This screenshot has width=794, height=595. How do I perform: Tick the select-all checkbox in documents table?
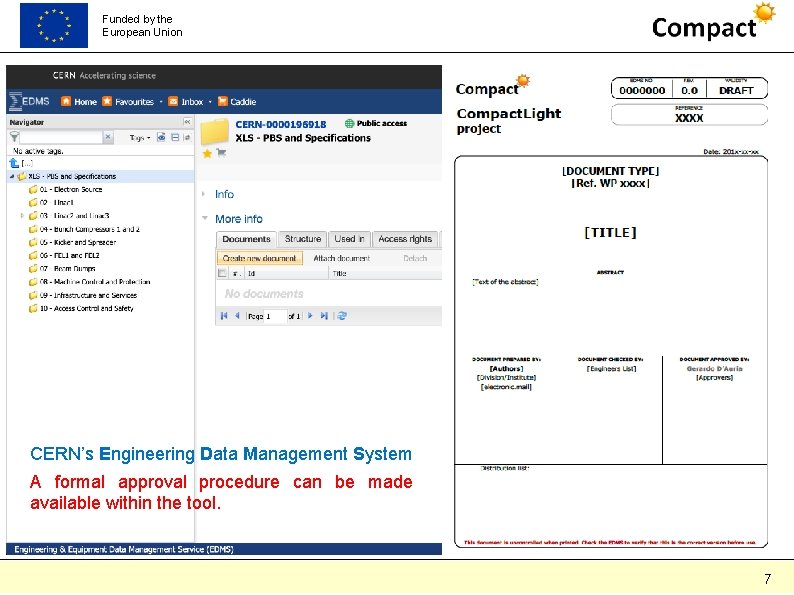point(222,273)
